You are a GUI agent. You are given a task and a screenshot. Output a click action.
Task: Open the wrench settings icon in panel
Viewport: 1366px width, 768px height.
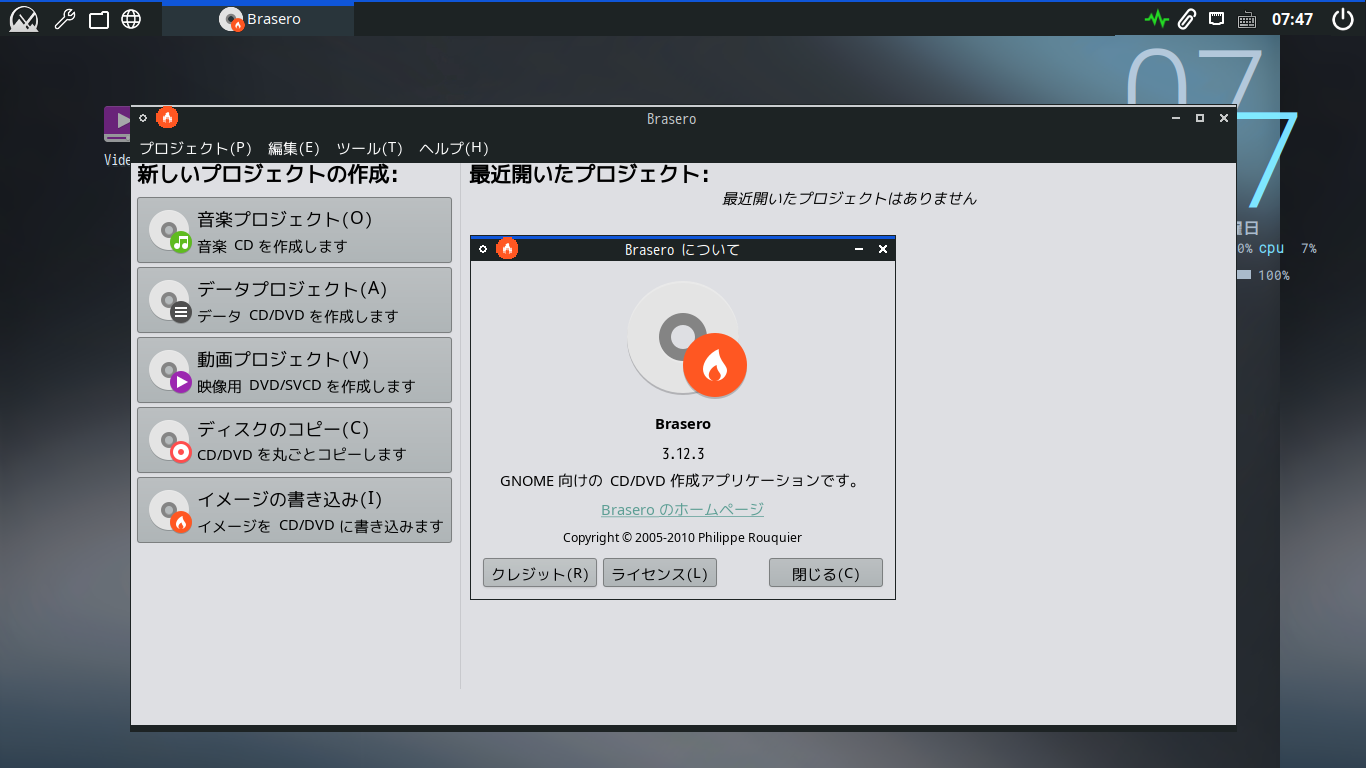tap(65, 19)
